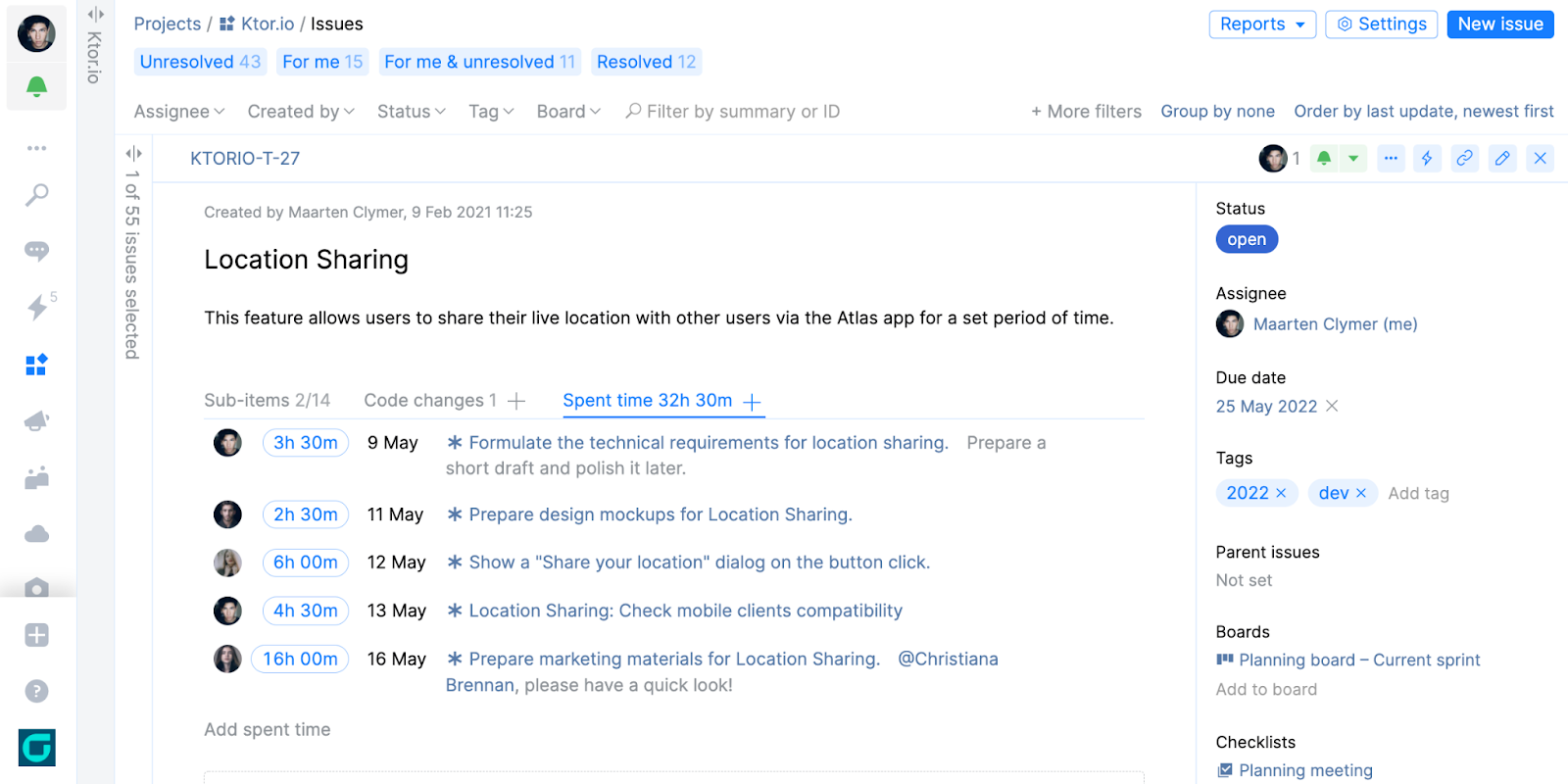Open project Settings

click(1382, 24)
